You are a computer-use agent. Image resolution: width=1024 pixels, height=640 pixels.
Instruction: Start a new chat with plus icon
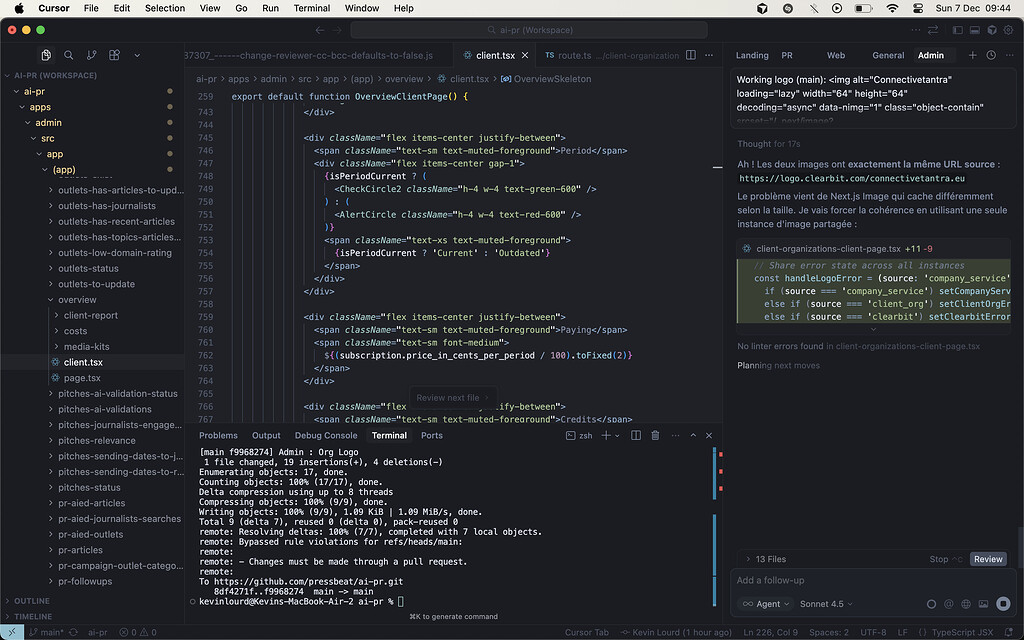[x=973, y=55]
